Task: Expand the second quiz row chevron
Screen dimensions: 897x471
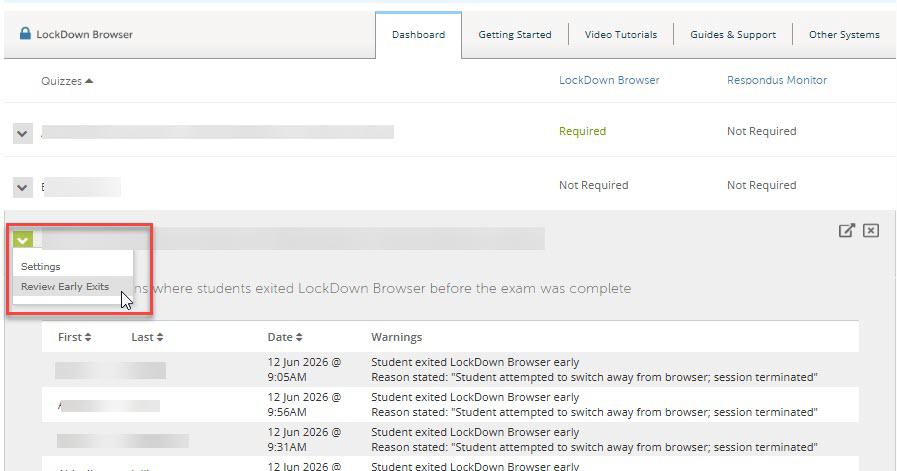Action: click(x=22, y=187)
